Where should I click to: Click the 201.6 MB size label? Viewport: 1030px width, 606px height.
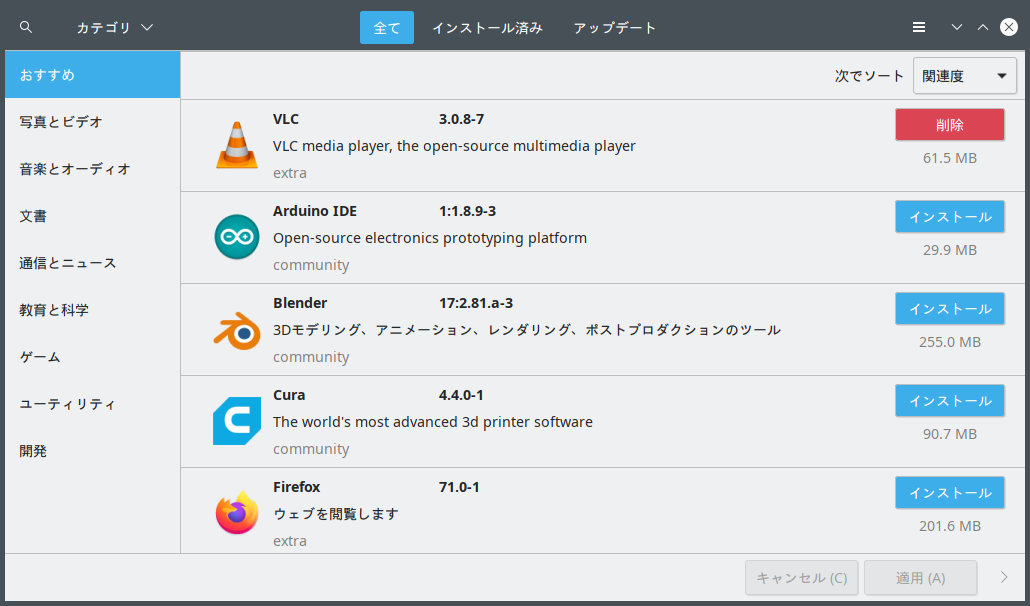(x=949, y=526)
